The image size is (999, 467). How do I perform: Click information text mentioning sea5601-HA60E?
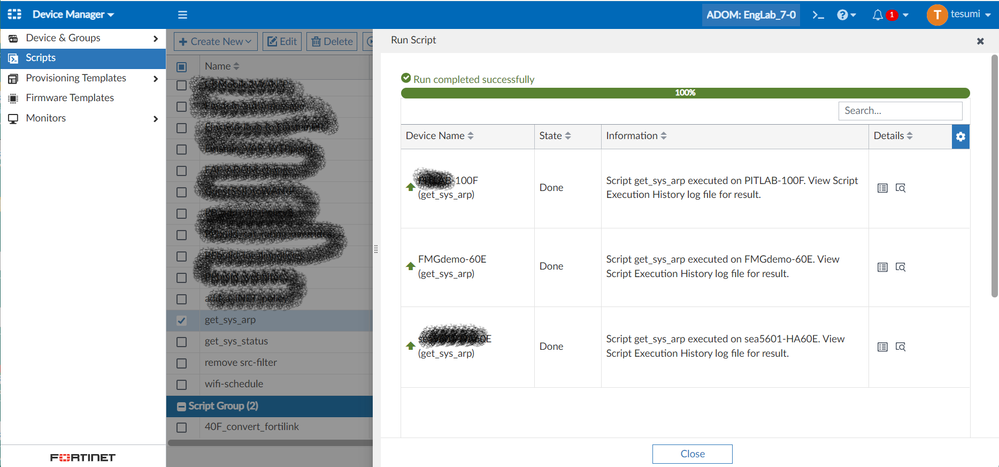[x=726, y=346]
